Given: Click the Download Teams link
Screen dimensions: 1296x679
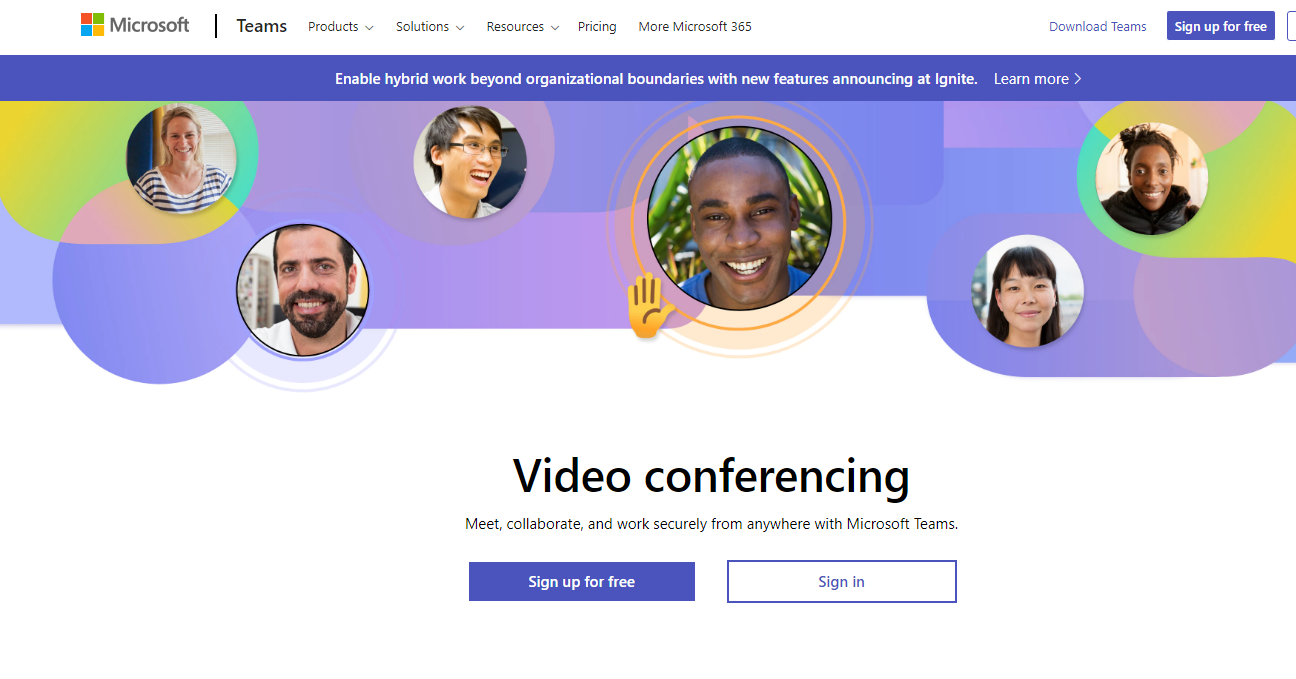Looking at the screenshot, I should pyautogui.click(x=1097, y=27).
